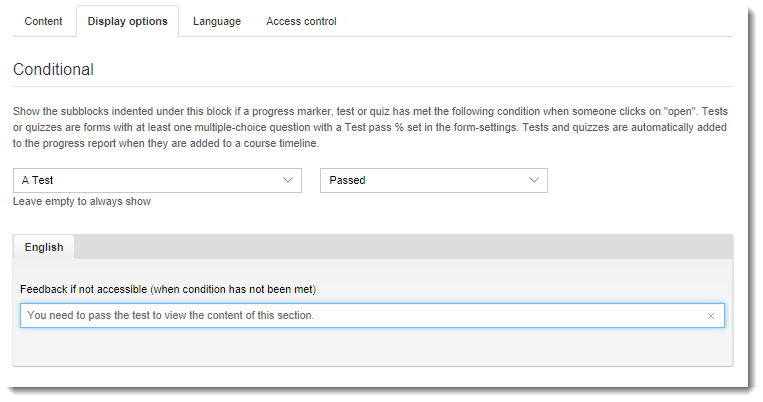Image resolution: width=763 pixels, height=402 pixels.
Task: Switch to the Content tab
Action: (x=43, y=21)
